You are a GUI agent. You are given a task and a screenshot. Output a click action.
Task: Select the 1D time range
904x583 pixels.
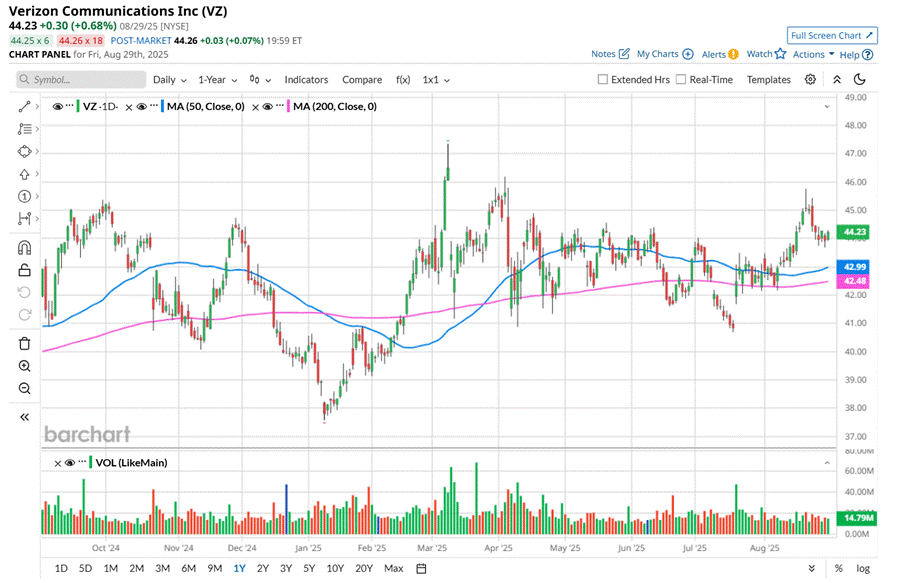pos(61,569)
